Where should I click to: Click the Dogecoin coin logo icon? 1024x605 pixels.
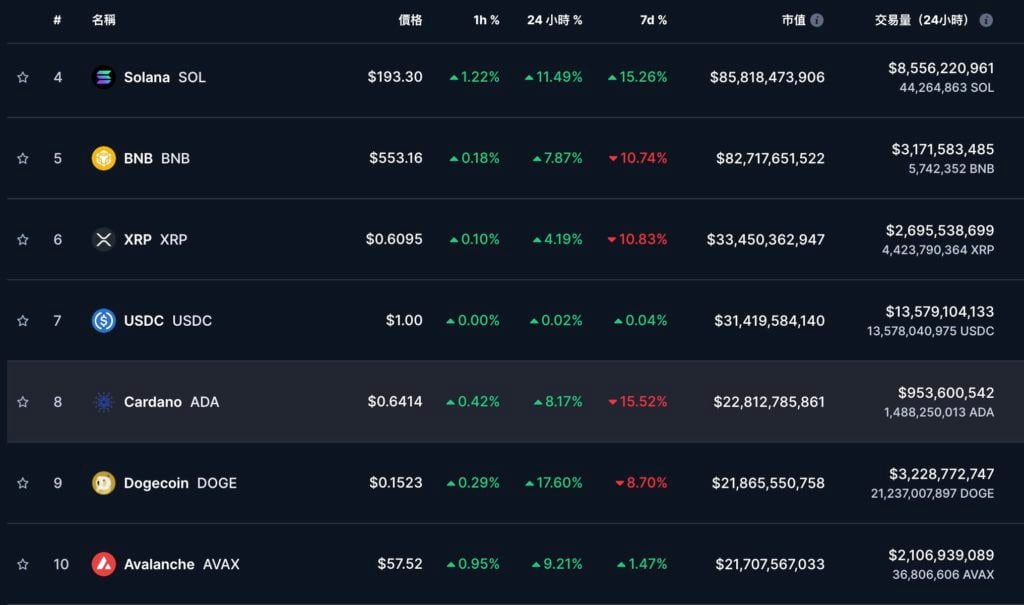pos(104,483)
